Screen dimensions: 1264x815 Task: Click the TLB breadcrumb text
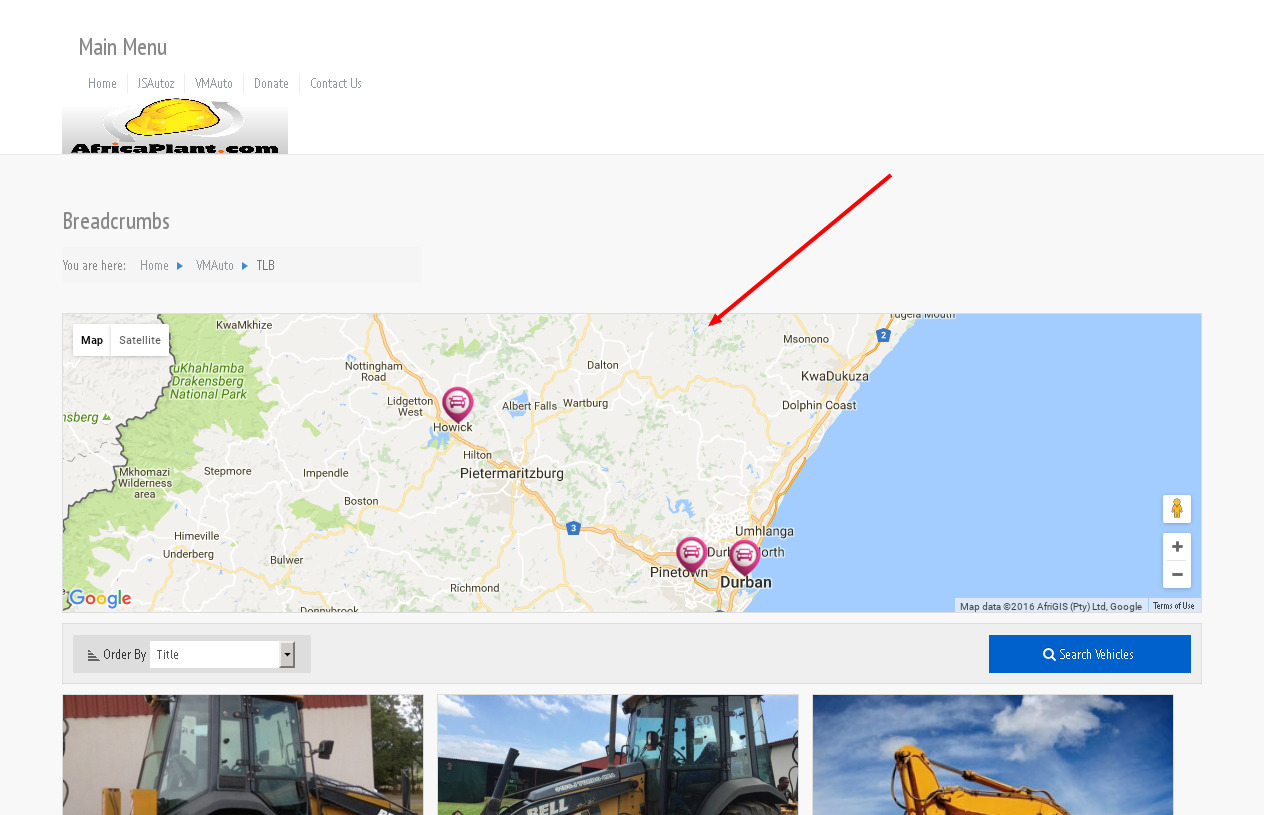tap(265, 265)
